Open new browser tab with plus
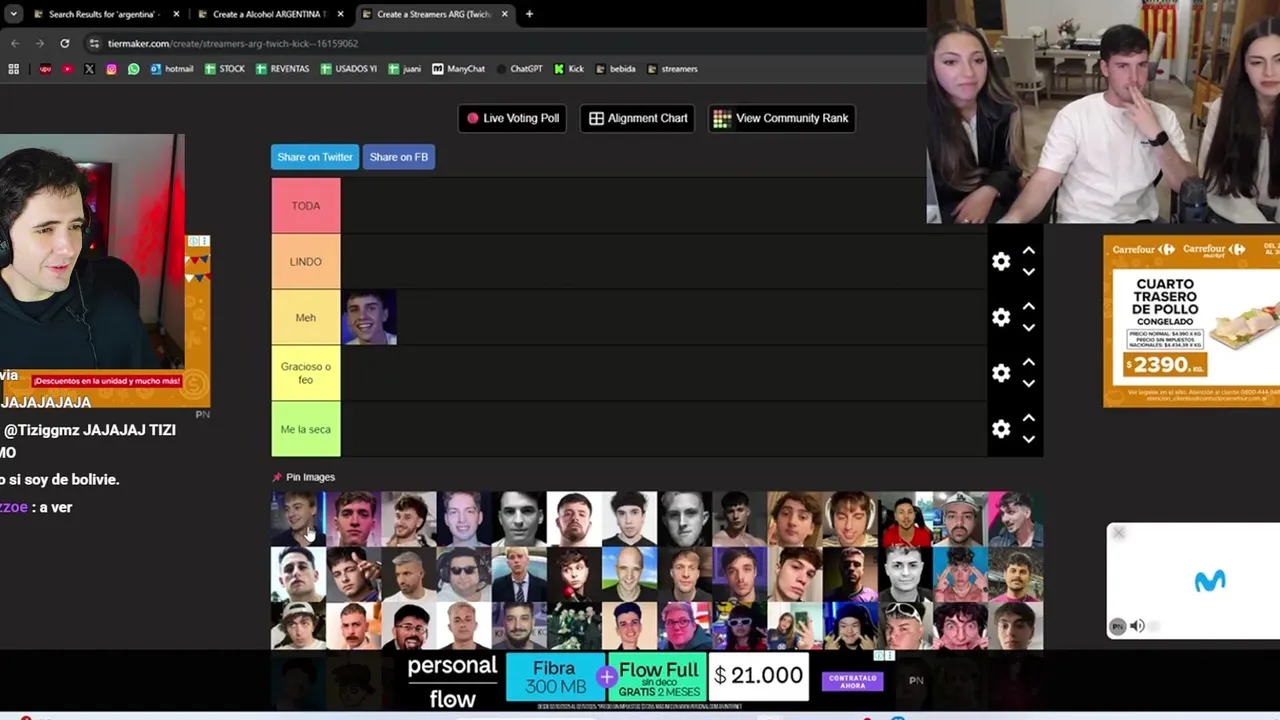 [529, 14]
